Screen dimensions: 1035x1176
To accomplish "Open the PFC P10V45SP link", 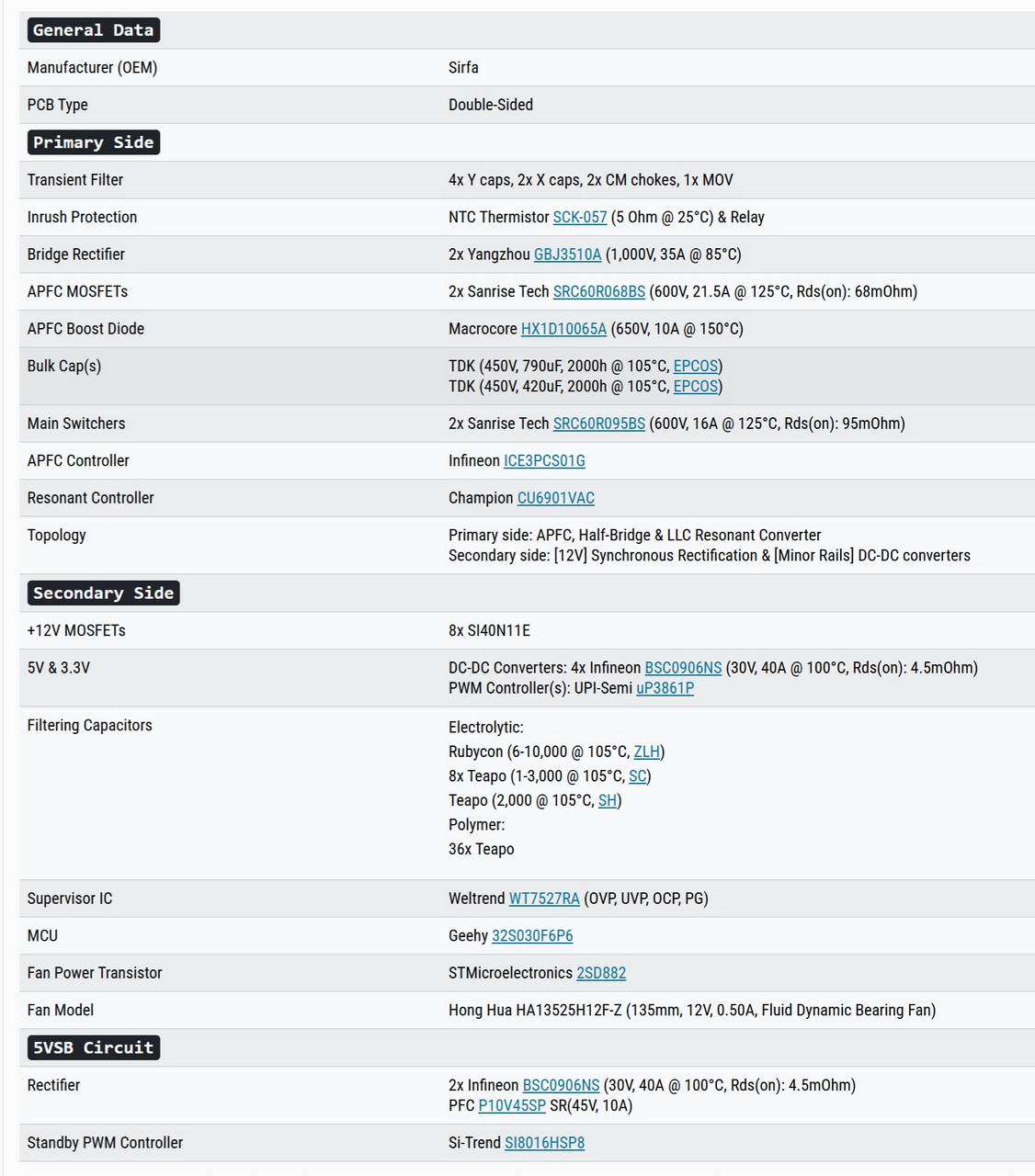I will 512,1105.
